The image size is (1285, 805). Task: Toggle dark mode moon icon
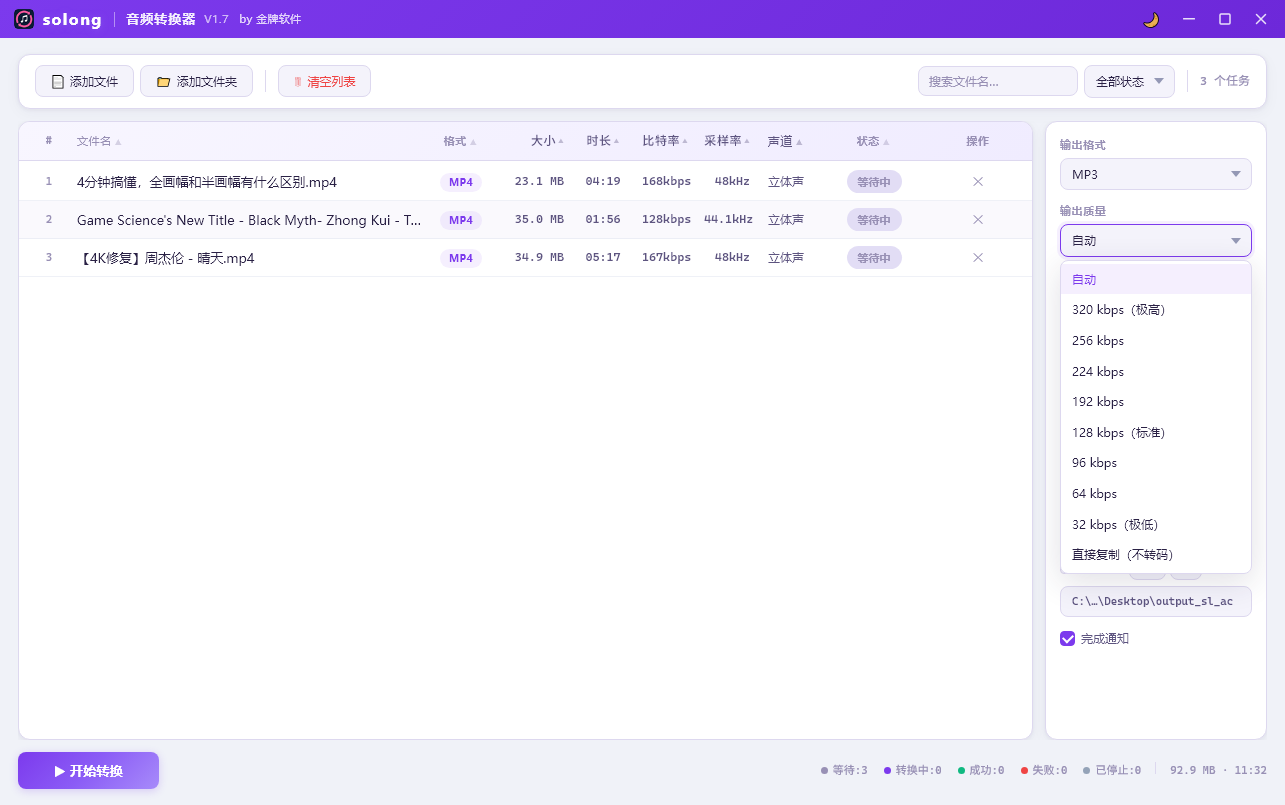pyautogui.click(x=1151, y=19)
